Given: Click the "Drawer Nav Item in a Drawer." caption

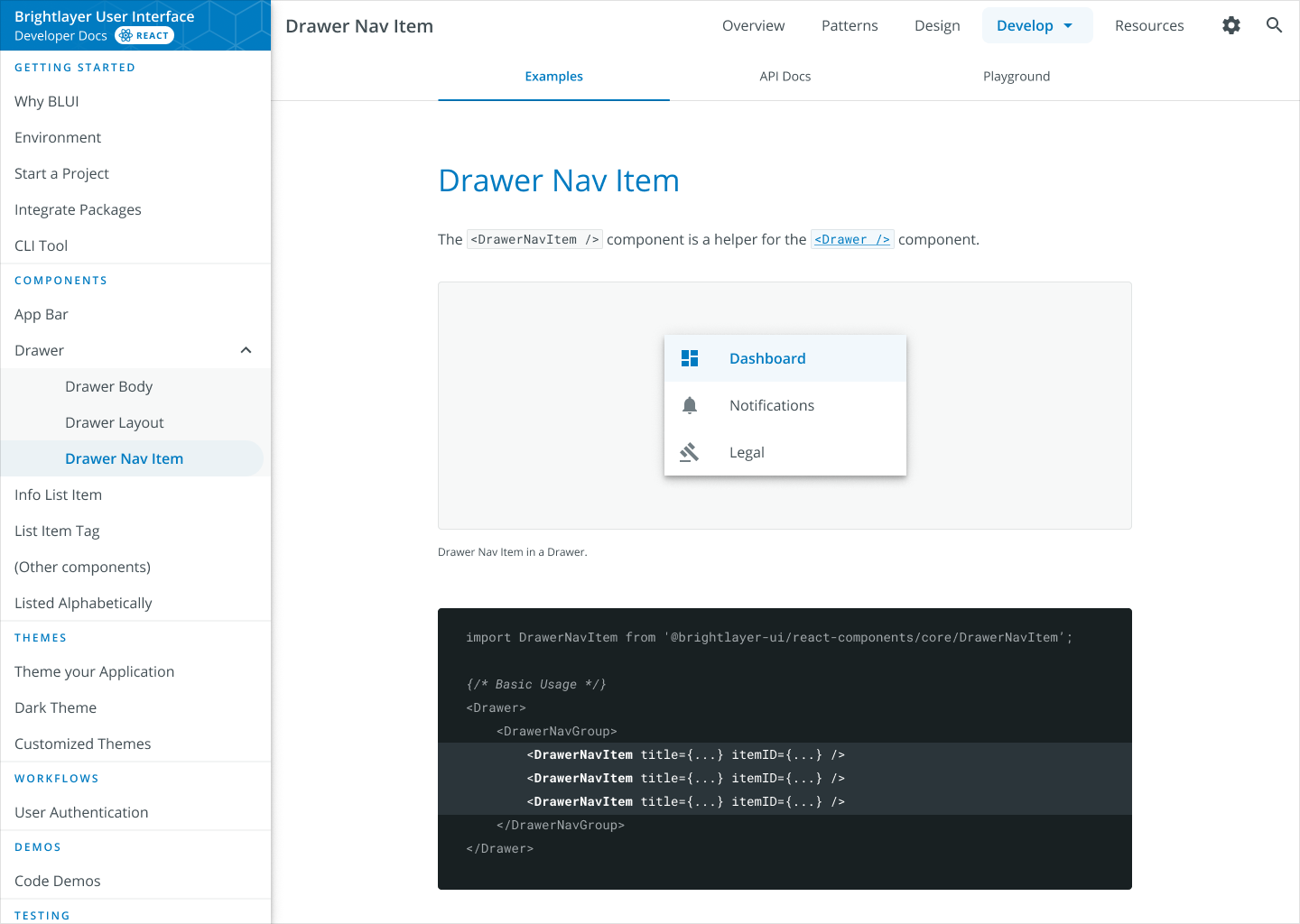Looking at the screenshot, I should coord(513,552).
